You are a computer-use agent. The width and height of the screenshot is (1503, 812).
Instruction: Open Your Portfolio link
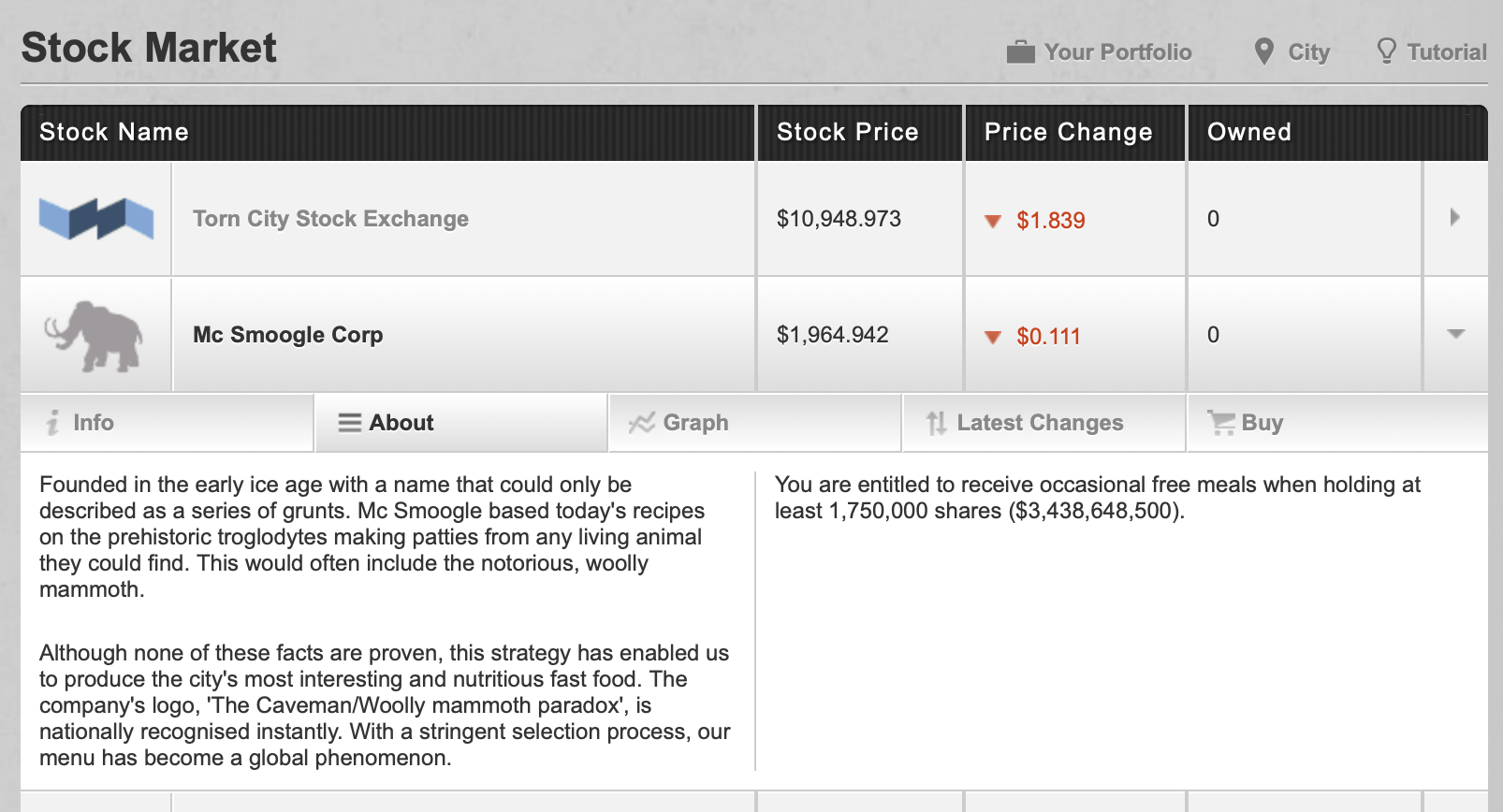point(1117,52)
